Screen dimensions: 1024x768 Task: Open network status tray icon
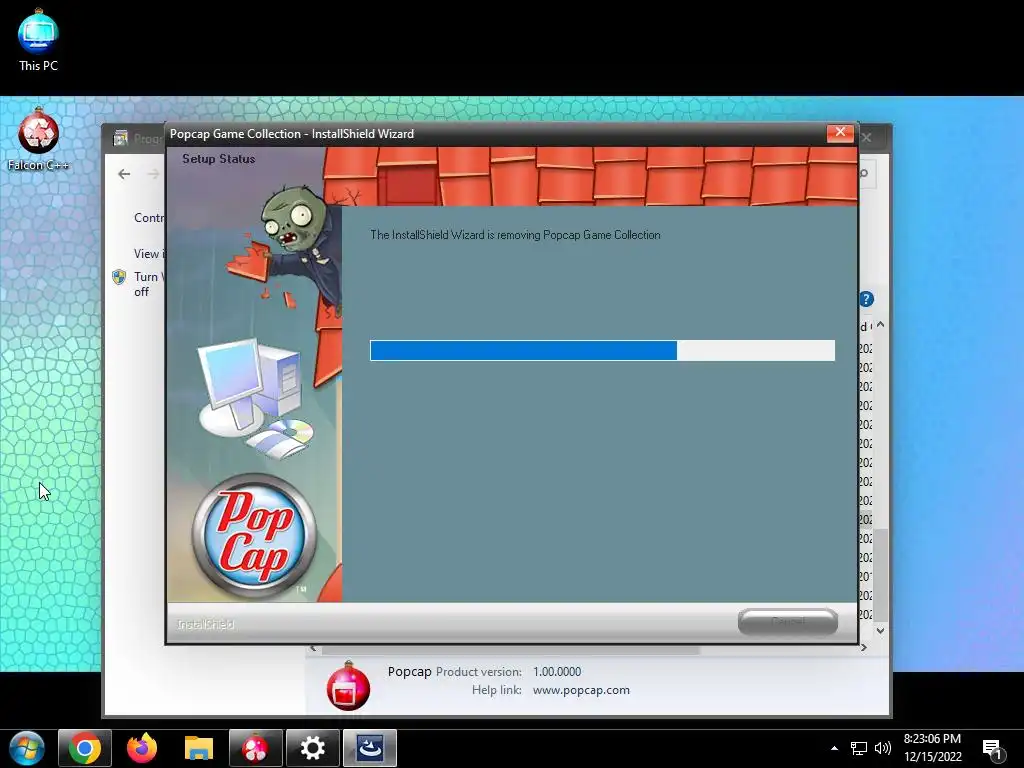(858, 748)
